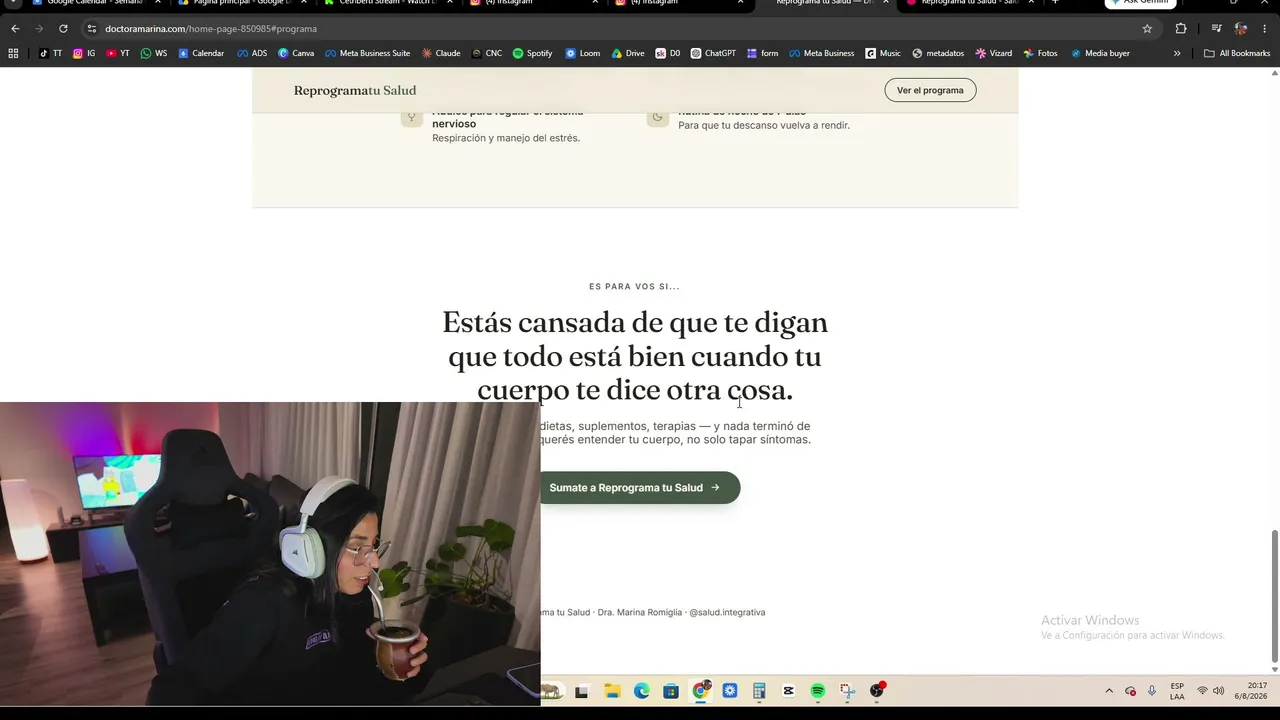Open the Task View icon in the taskbar
Screen dimensions: 1280x720
click(581, 691)
